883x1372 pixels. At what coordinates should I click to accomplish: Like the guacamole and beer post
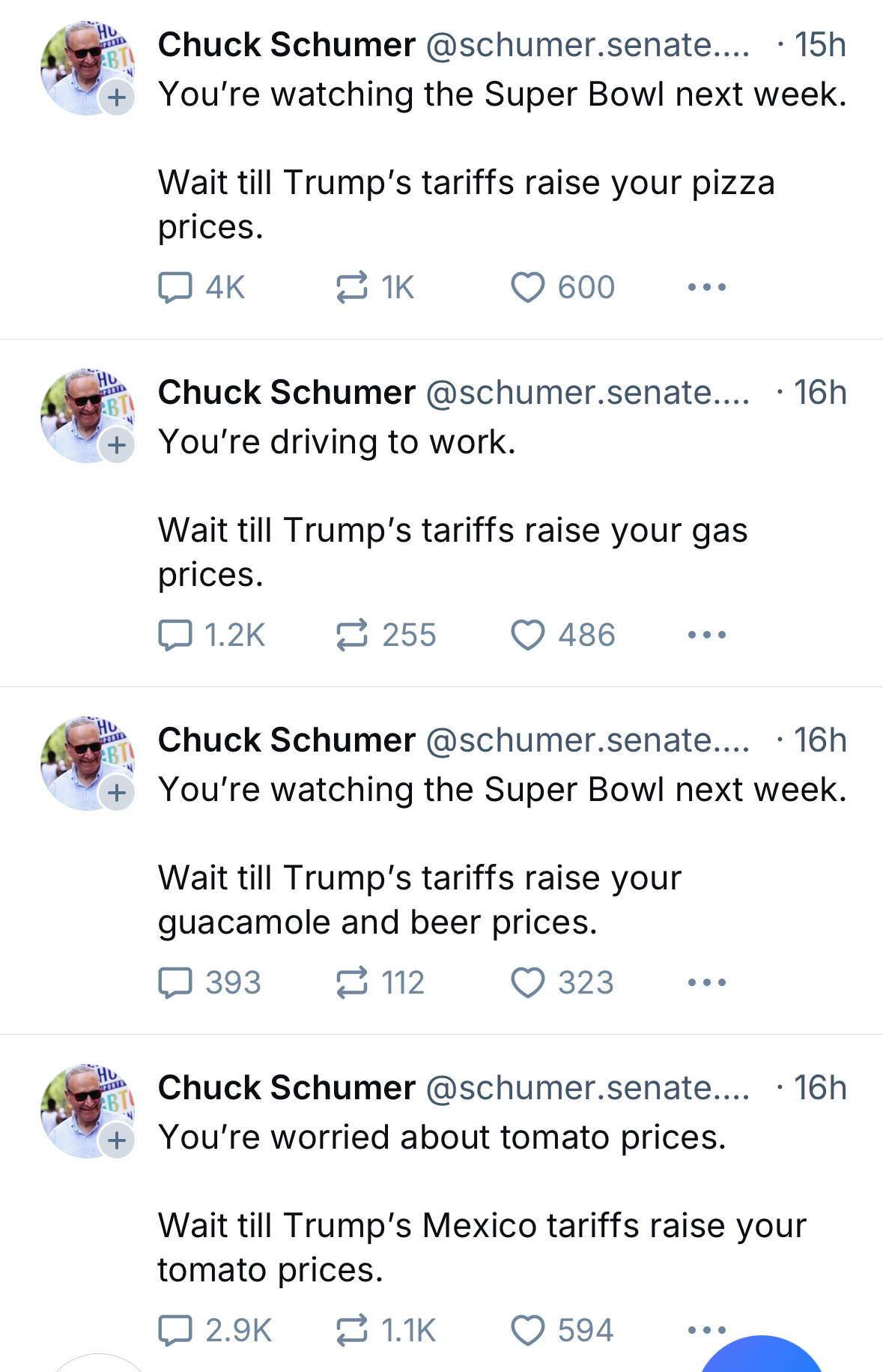coord(527,983)
